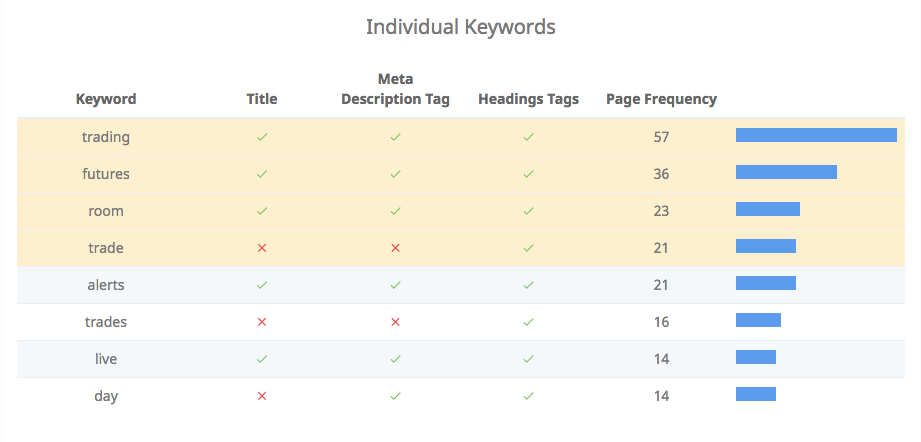Click the green check in trading's Title column
Image resolution: width=921 pixels, height=442 pixels.
click(262, 137)
